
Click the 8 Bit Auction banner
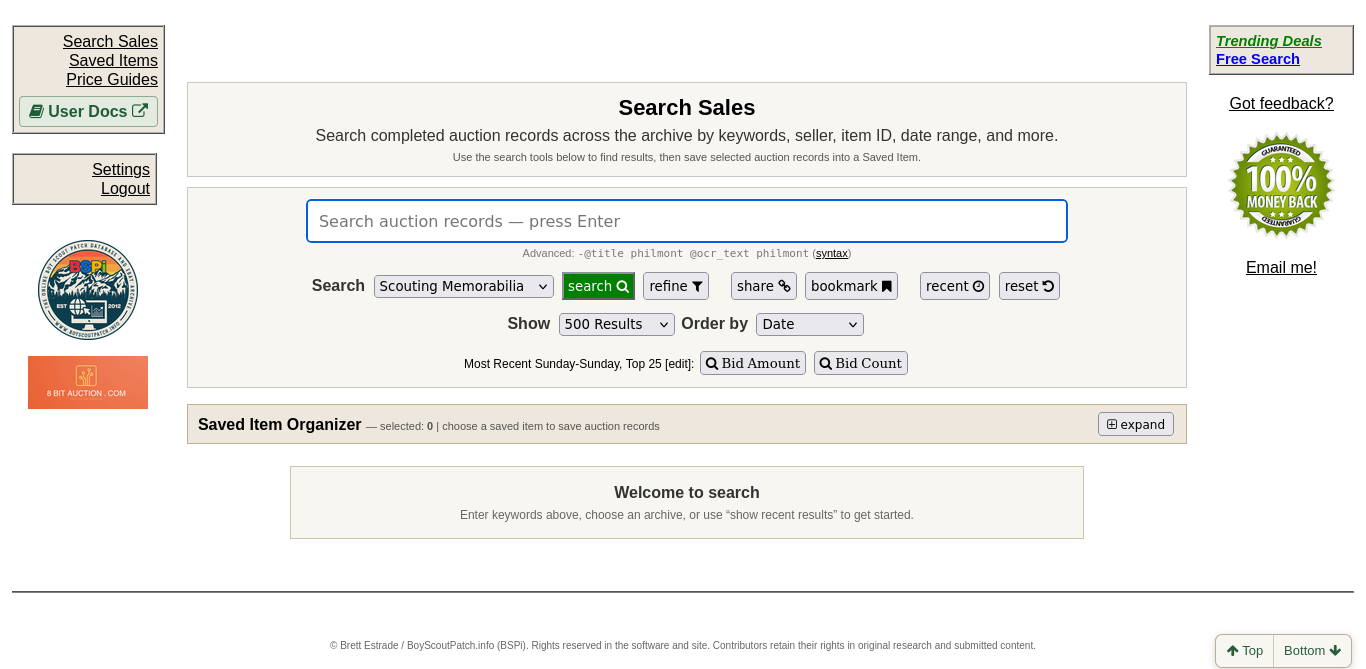[x=88, y=382]
